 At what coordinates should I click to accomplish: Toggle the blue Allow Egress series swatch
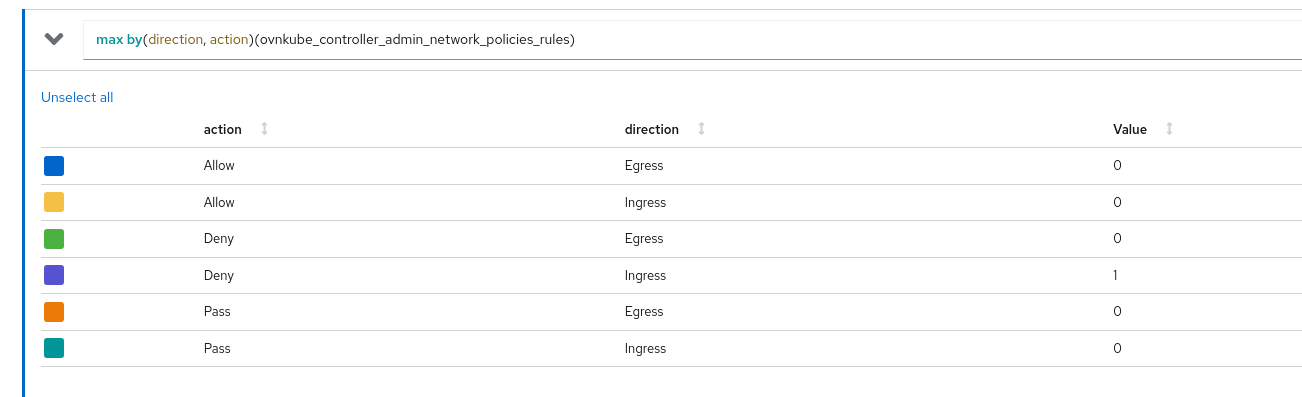(54, 166)
